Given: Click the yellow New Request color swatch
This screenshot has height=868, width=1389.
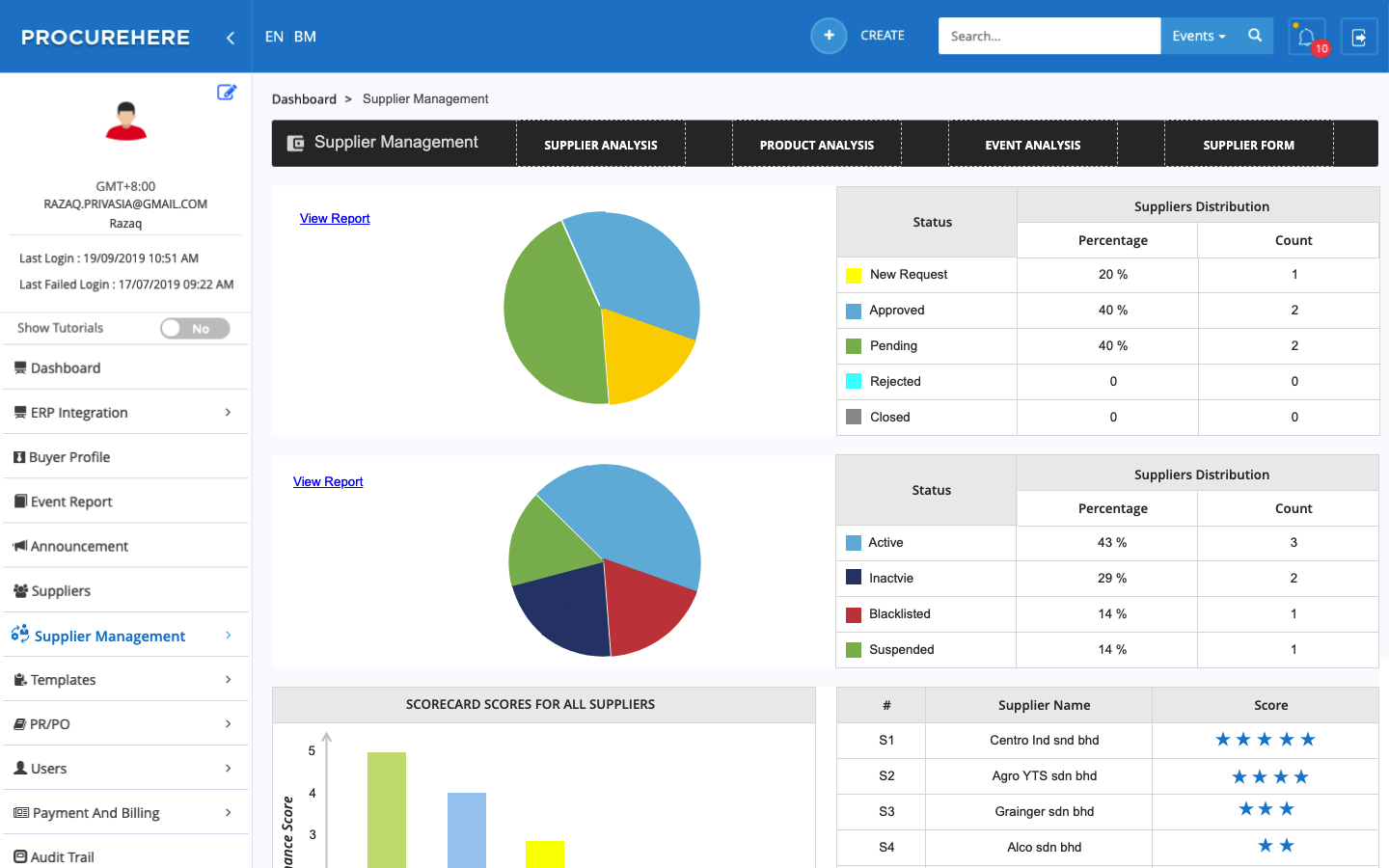Looking at the screenshot, I should click(854, 275).
